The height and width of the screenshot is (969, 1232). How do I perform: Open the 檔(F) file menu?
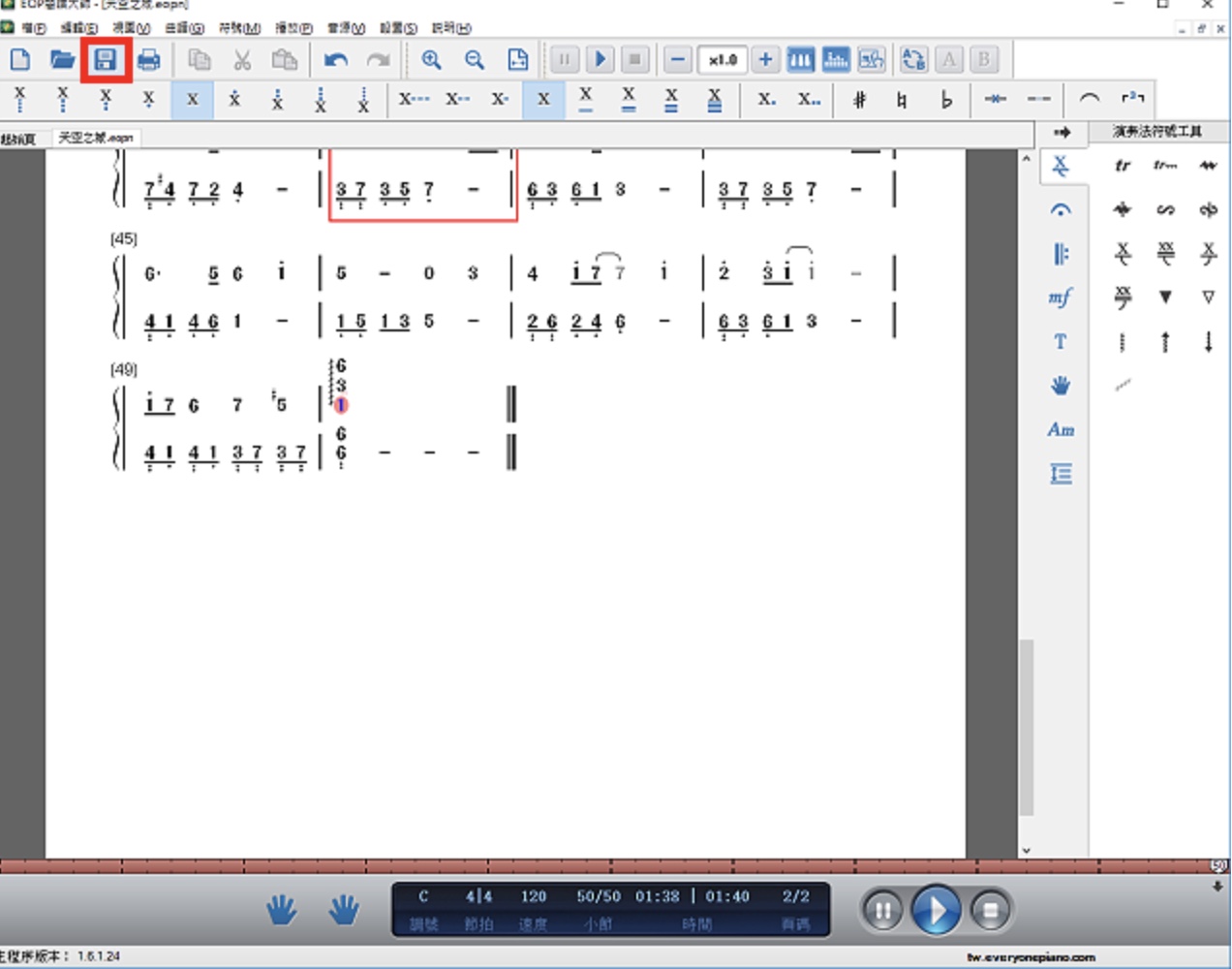(x=33, y=28)
